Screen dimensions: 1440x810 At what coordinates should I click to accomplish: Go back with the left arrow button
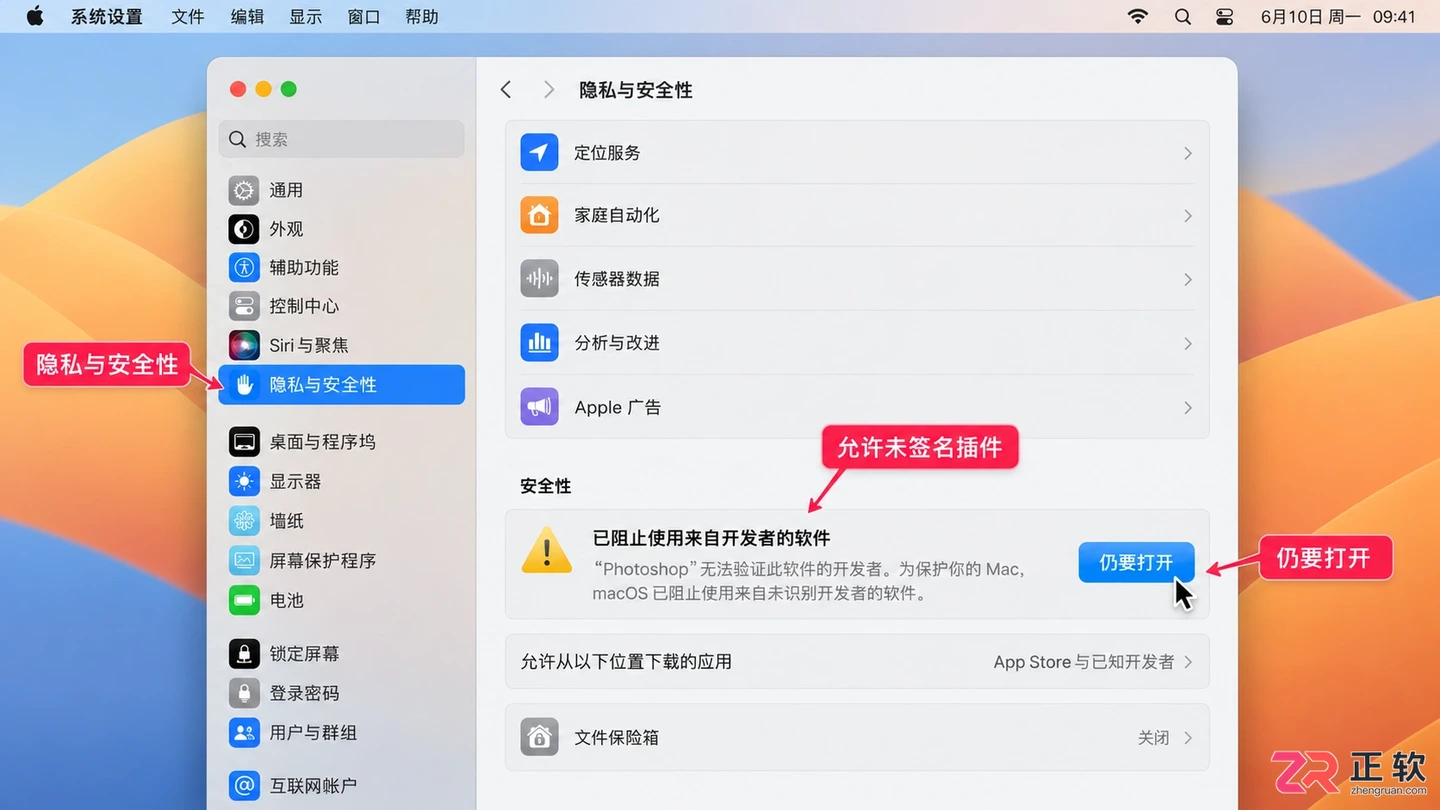[506, 90]
